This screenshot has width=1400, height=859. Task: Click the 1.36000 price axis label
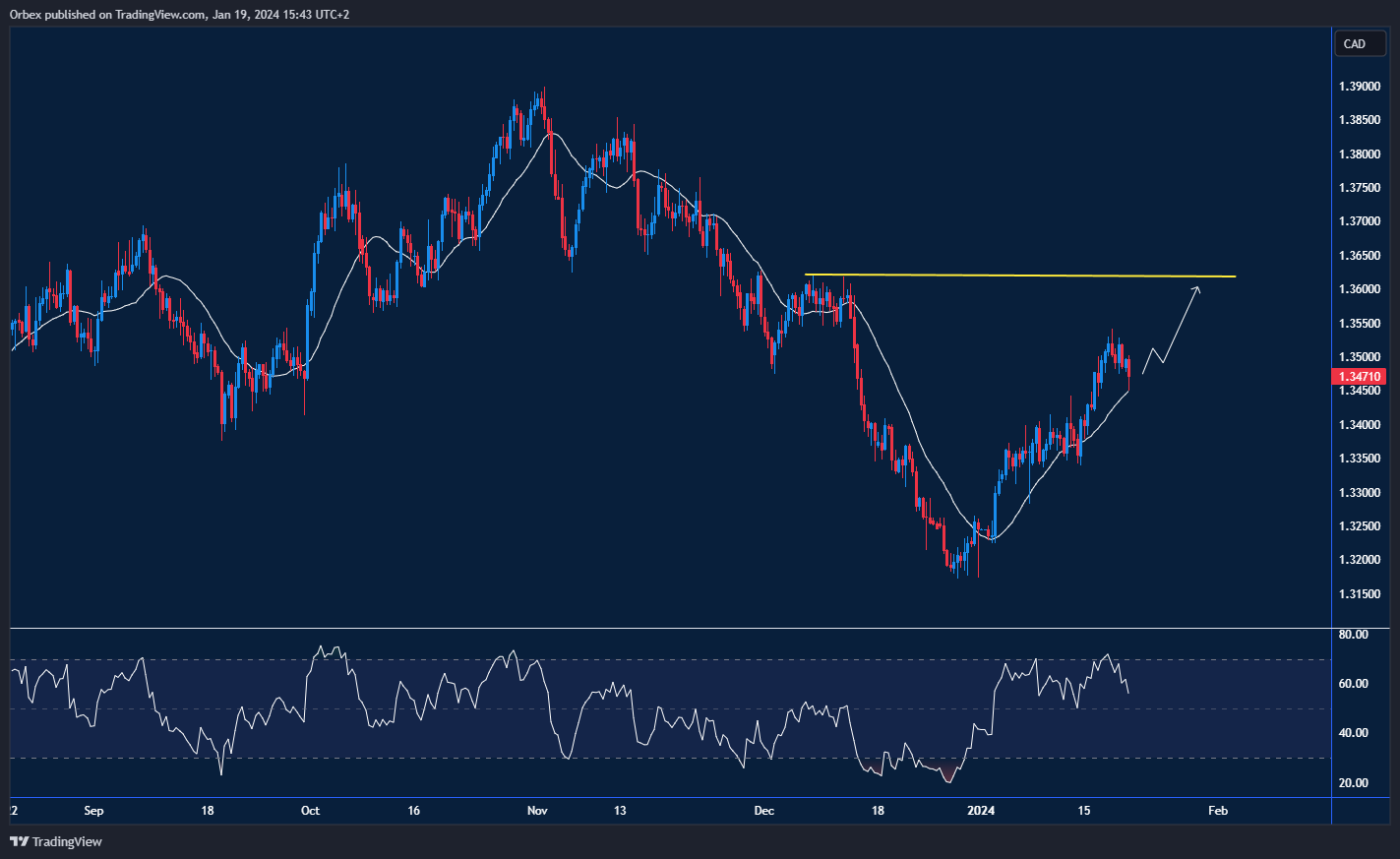1358,289
